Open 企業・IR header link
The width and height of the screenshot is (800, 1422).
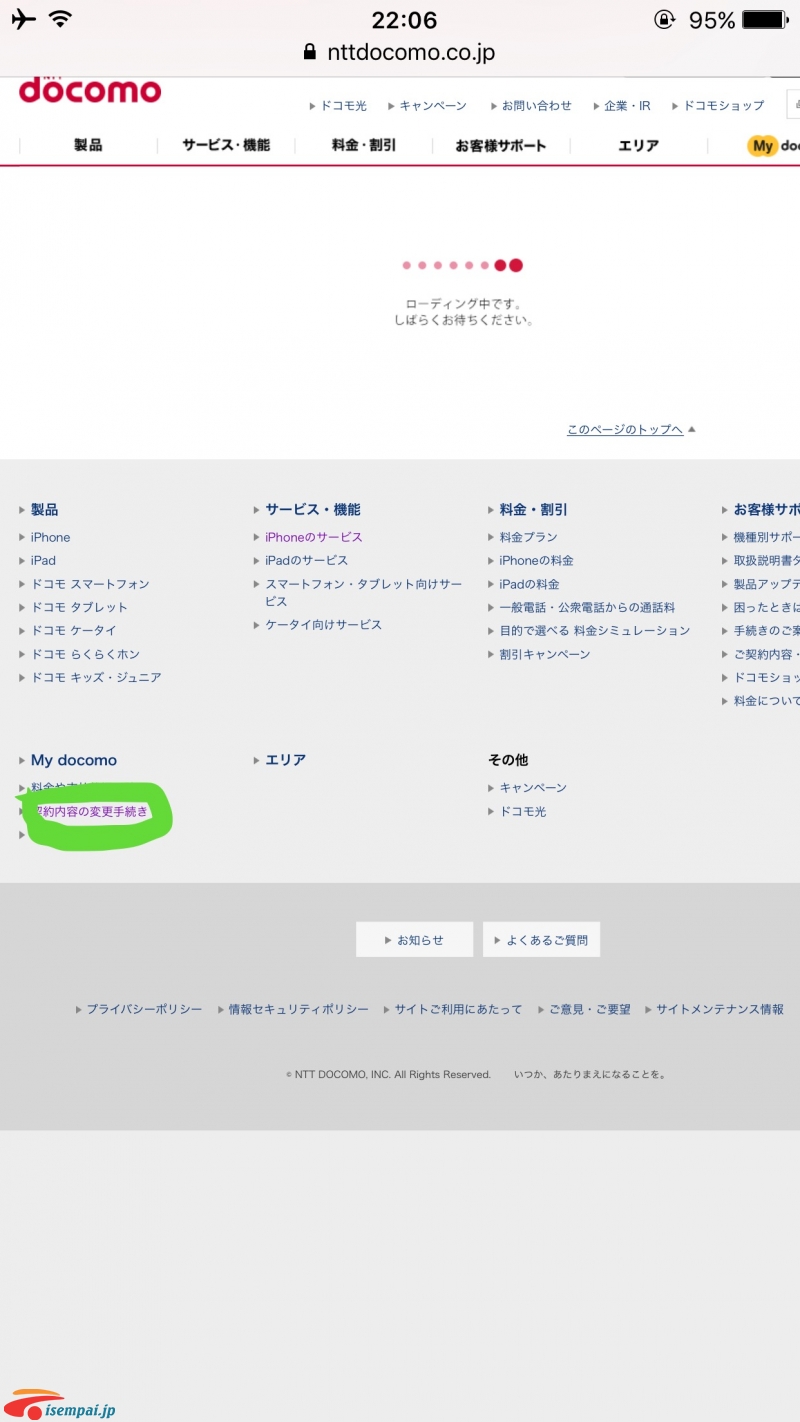point(627,106)
